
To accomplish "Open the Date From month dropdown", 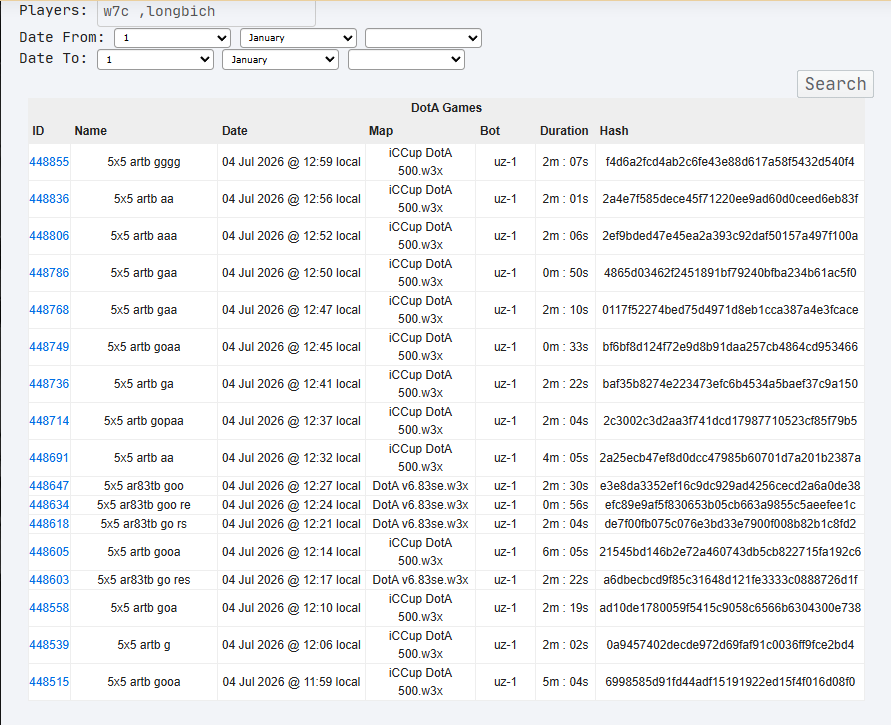I will (x=298, y=38).
